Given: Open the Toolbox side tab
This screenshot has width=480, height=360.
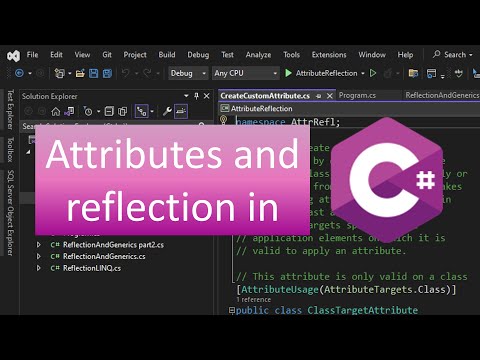Looking at the screenshot, I should pyautogui.click(x=10, y=149).
